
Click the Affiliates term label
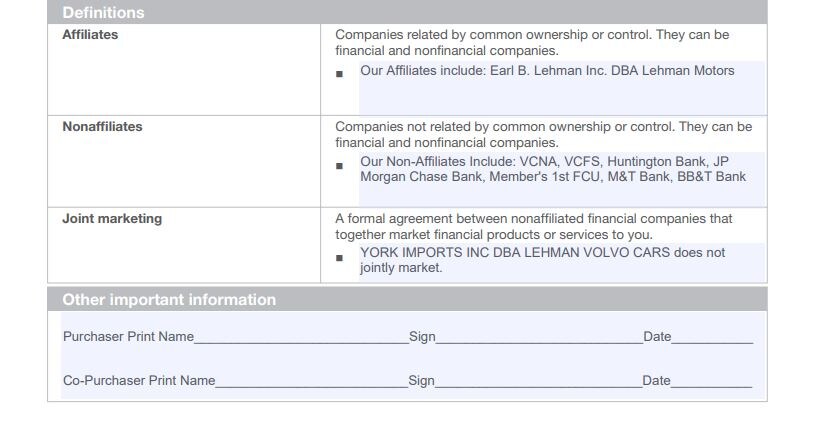click(x=90, y=35)
